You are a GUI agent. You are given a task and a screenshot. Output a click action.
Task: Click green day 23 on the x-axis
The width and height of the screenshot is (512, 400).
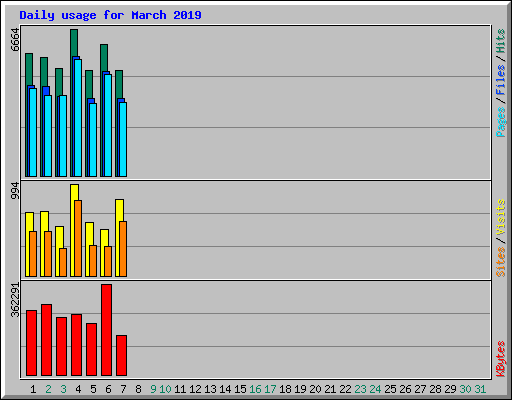(x=360, y=389)
